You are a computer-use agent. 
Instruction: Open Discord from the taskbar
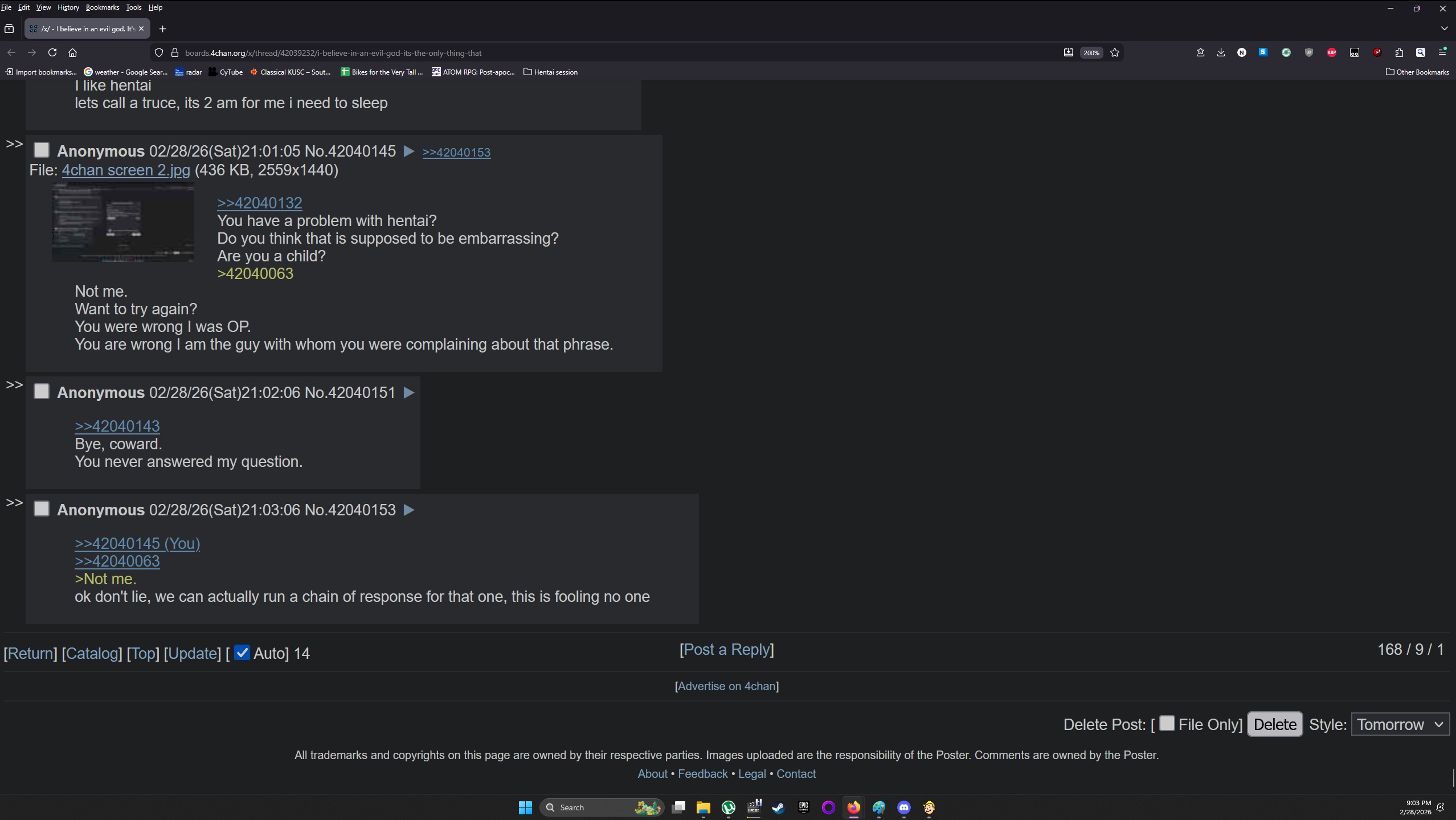point(904,807)
